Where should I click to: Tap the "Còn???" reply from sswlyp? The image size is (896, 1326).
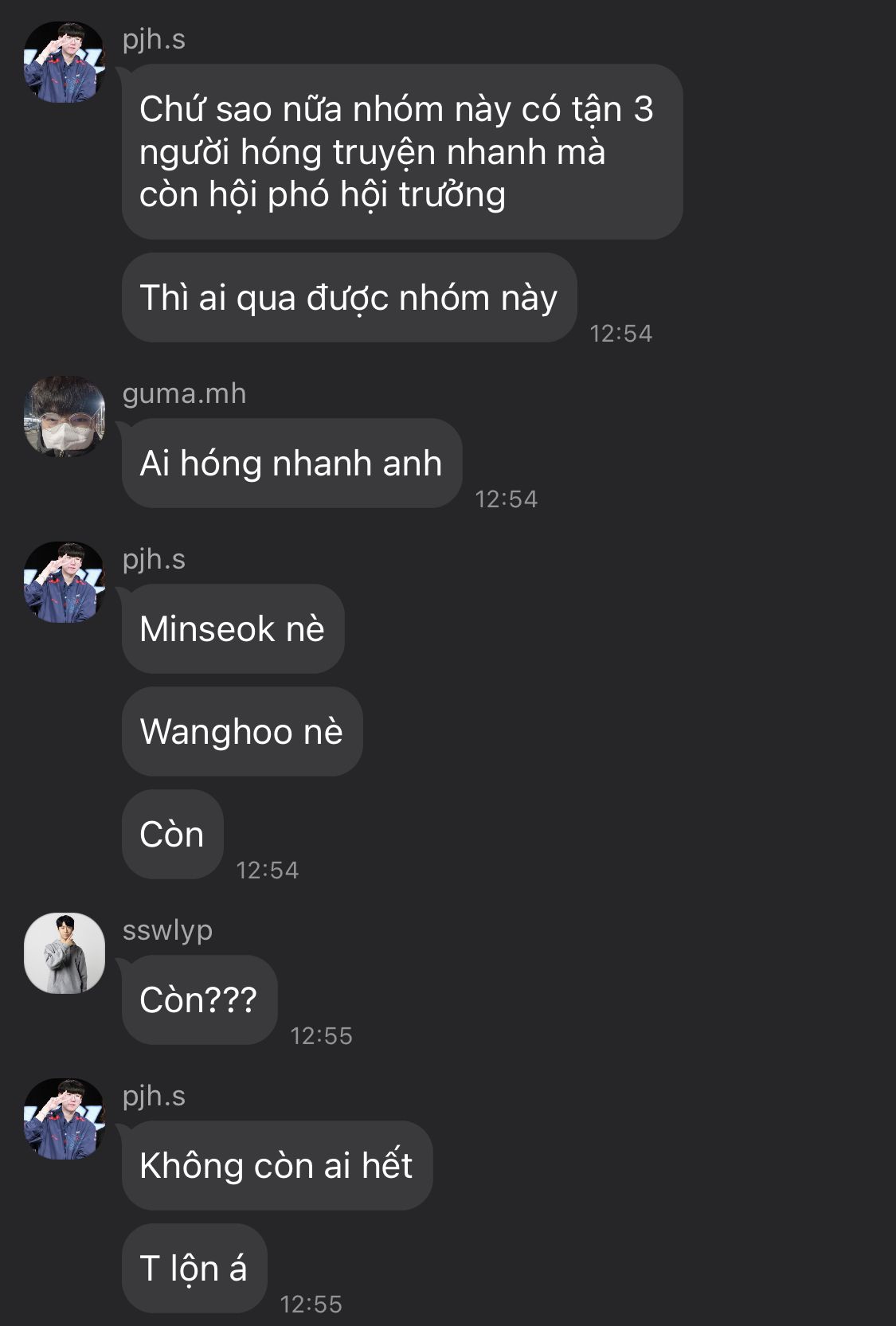coord(199,1000)
